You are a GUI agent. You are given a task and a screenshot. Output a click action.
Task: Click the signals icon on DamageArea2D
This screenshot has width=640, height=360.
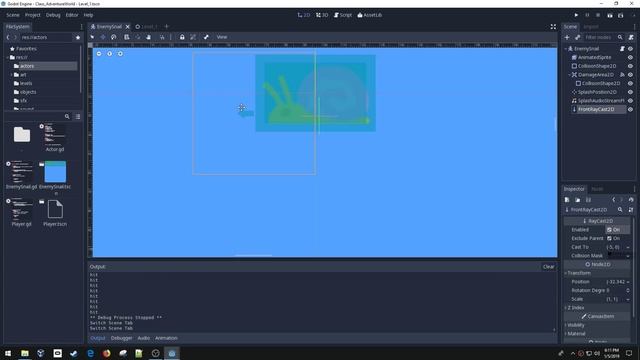[622, 75]
